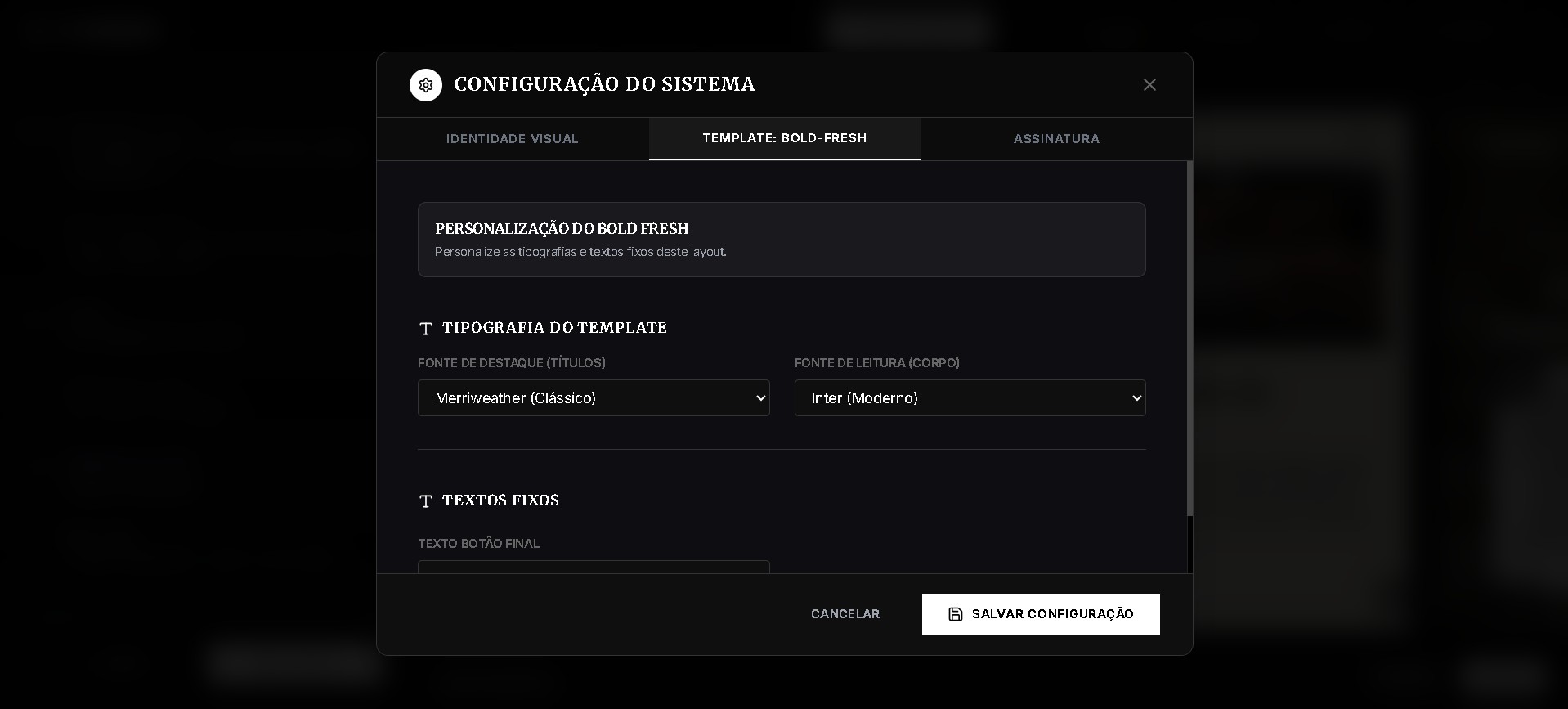
Task: Open the Fonte de Leitura dropdown
Action: [970, 398]
